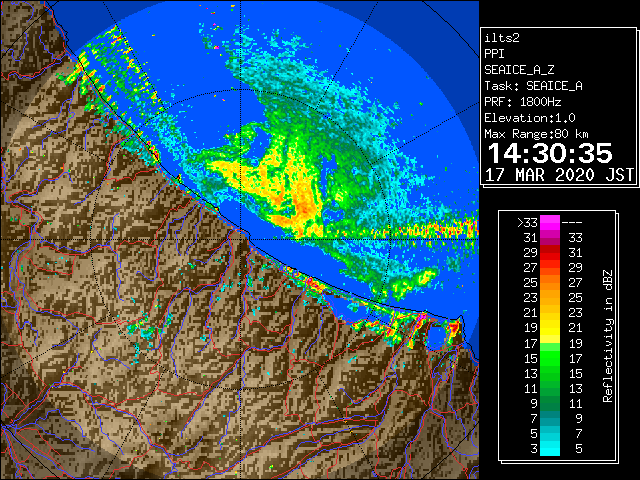
Task: Click the 'Reflectivity in dBZ' axis label
Action: [608, 336]
